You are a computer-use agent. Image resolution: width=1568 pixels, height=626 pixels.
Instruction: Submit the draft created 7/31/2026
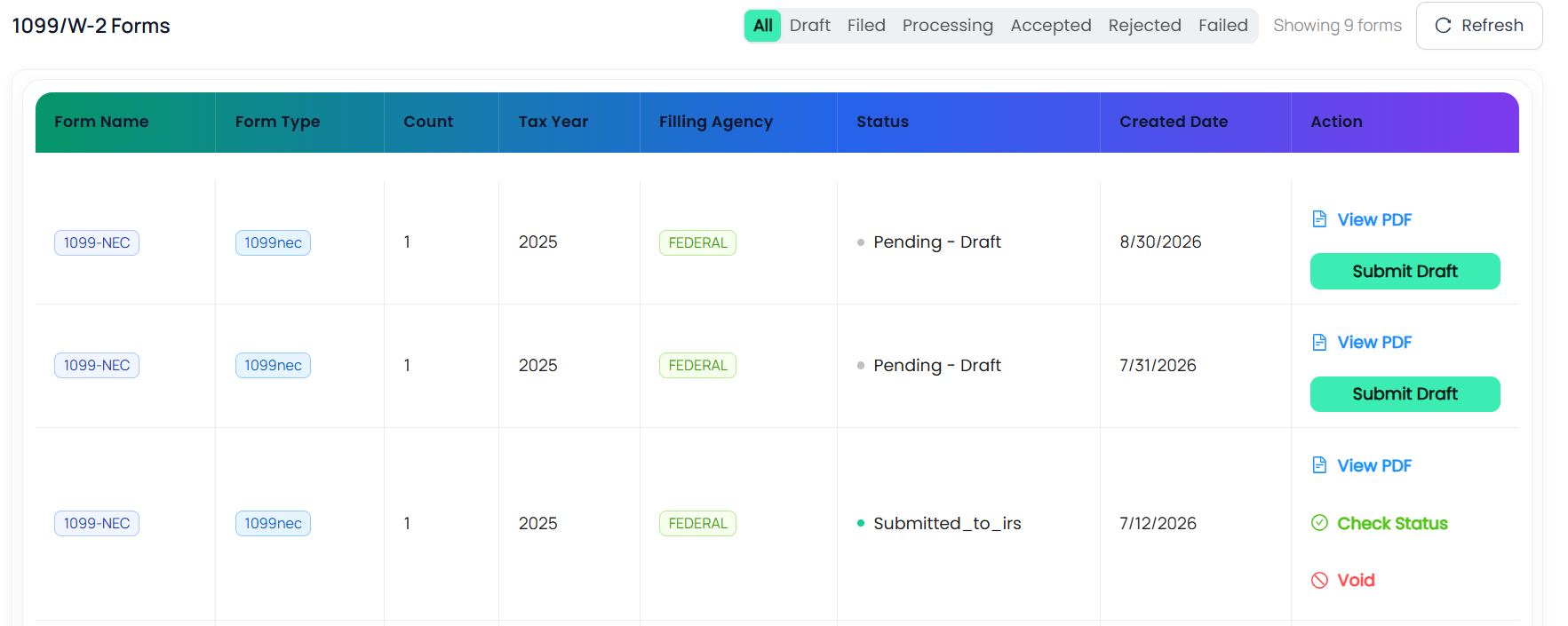pyautogui.click(x=1405, y=393)
